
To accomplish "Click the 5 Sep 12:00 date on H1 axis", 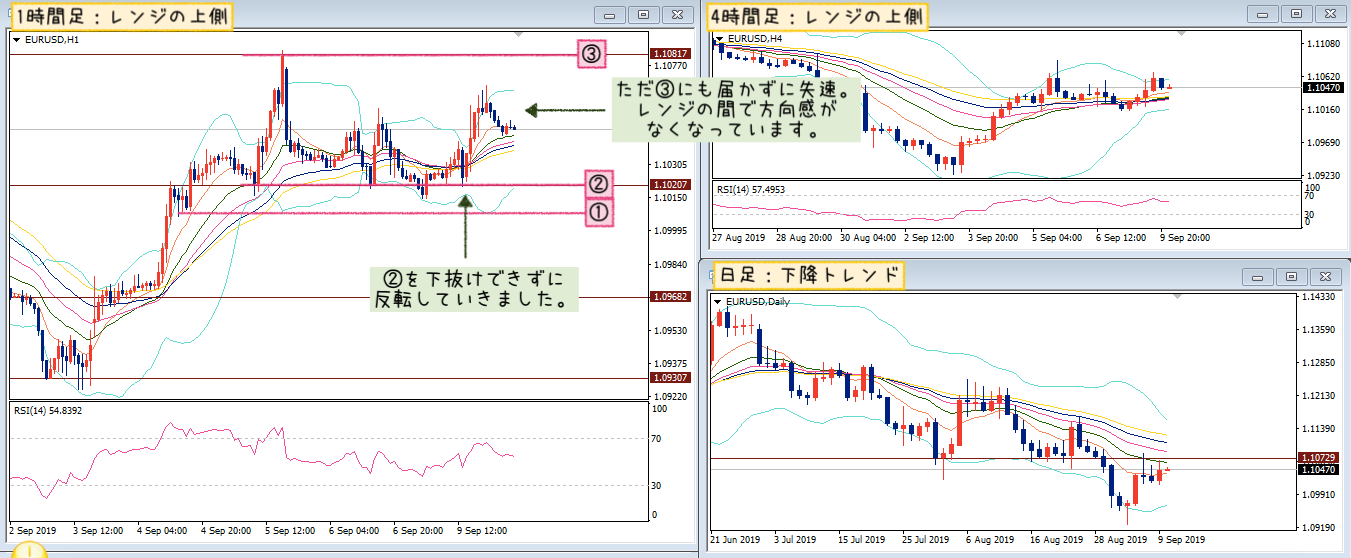I will 289,530.
